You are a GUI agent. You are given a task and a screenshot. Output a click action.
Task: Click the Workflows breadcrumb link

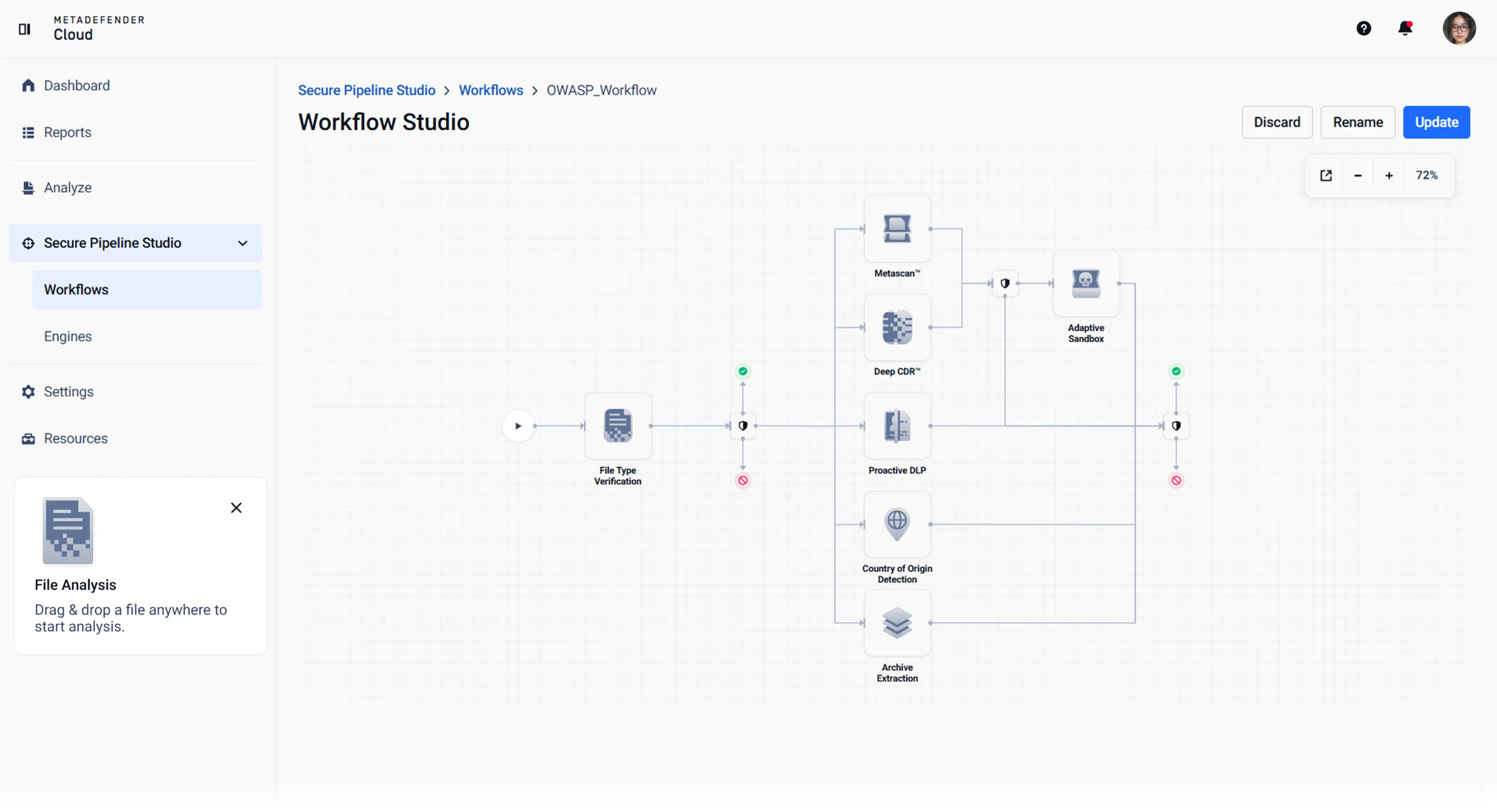[491, 90]
